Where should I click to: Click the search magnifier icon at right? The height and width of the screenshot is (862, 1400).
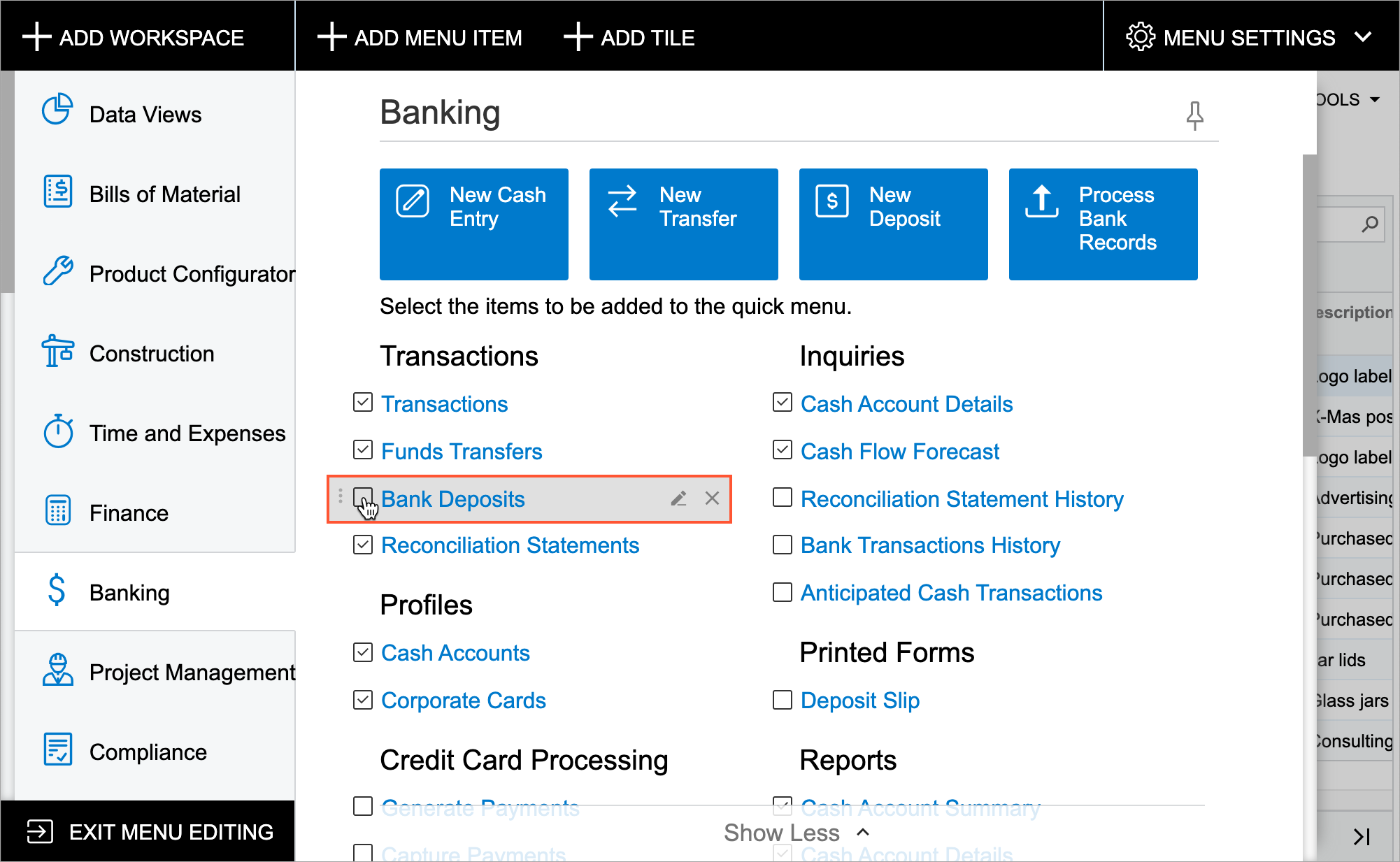pyautogui.click(x=1369, y=224)
